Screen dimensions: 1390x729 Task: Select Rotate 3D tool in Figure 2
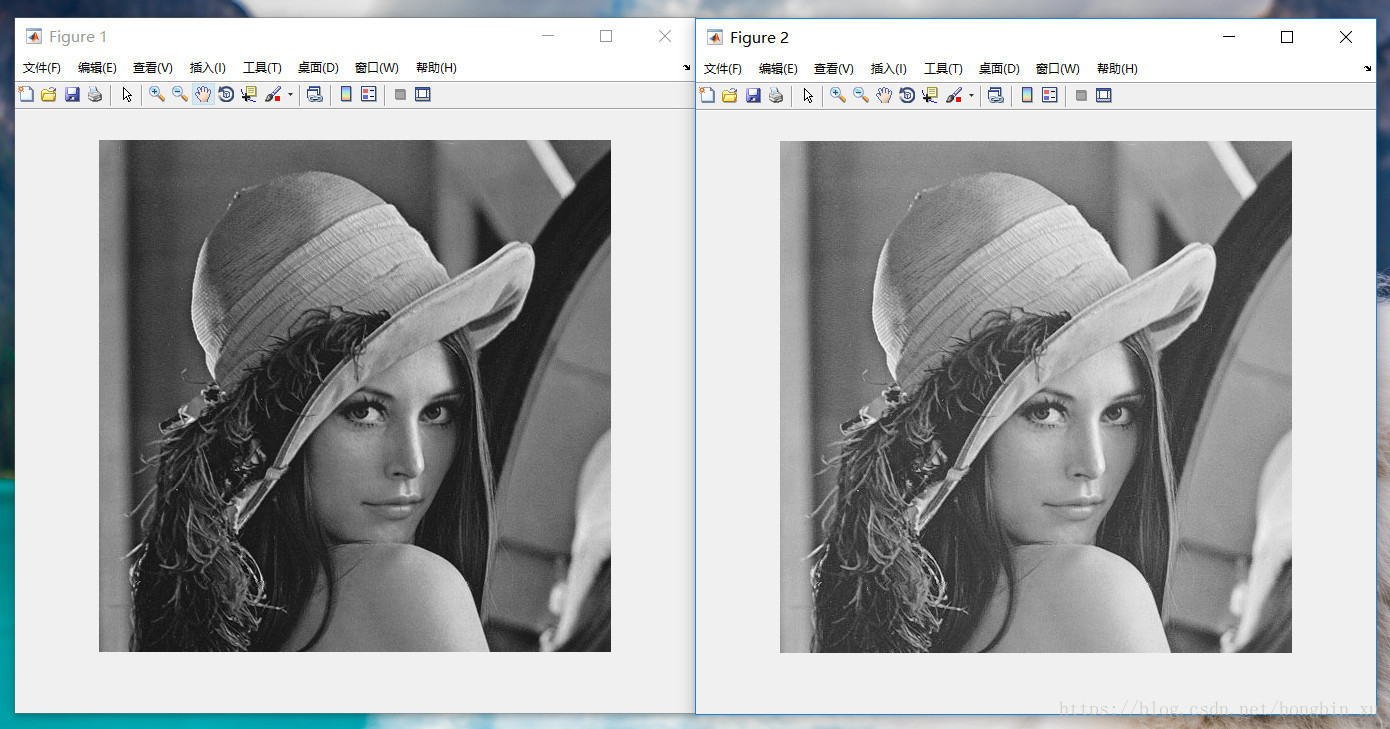click(x=907, y=95)
